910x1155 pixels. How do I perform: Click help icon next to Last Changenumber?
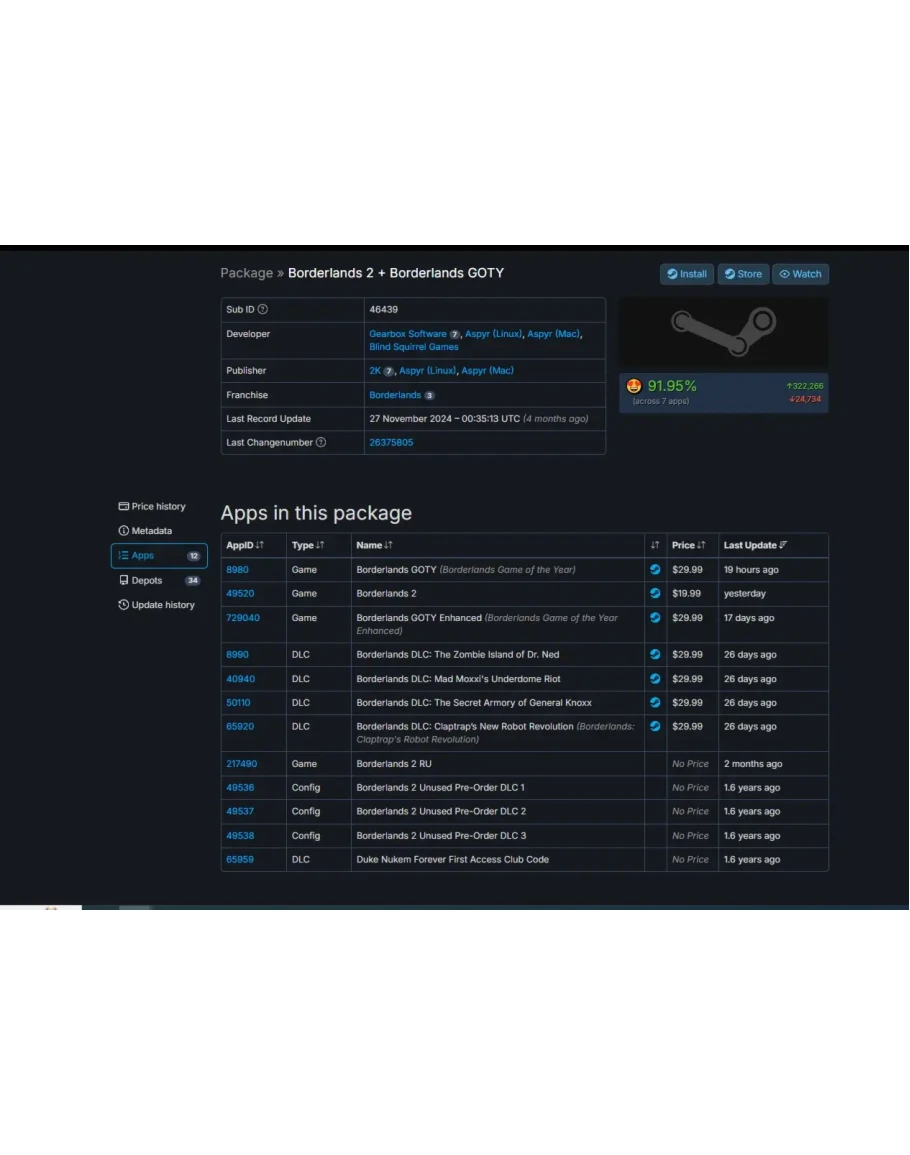[321, 443]
